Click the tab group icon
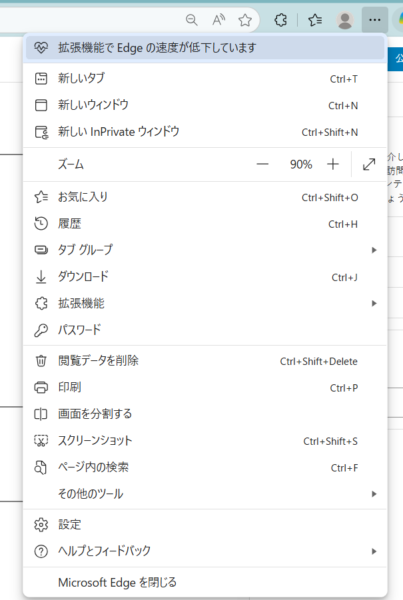403x600 pixels. click(x=41, y=250)
